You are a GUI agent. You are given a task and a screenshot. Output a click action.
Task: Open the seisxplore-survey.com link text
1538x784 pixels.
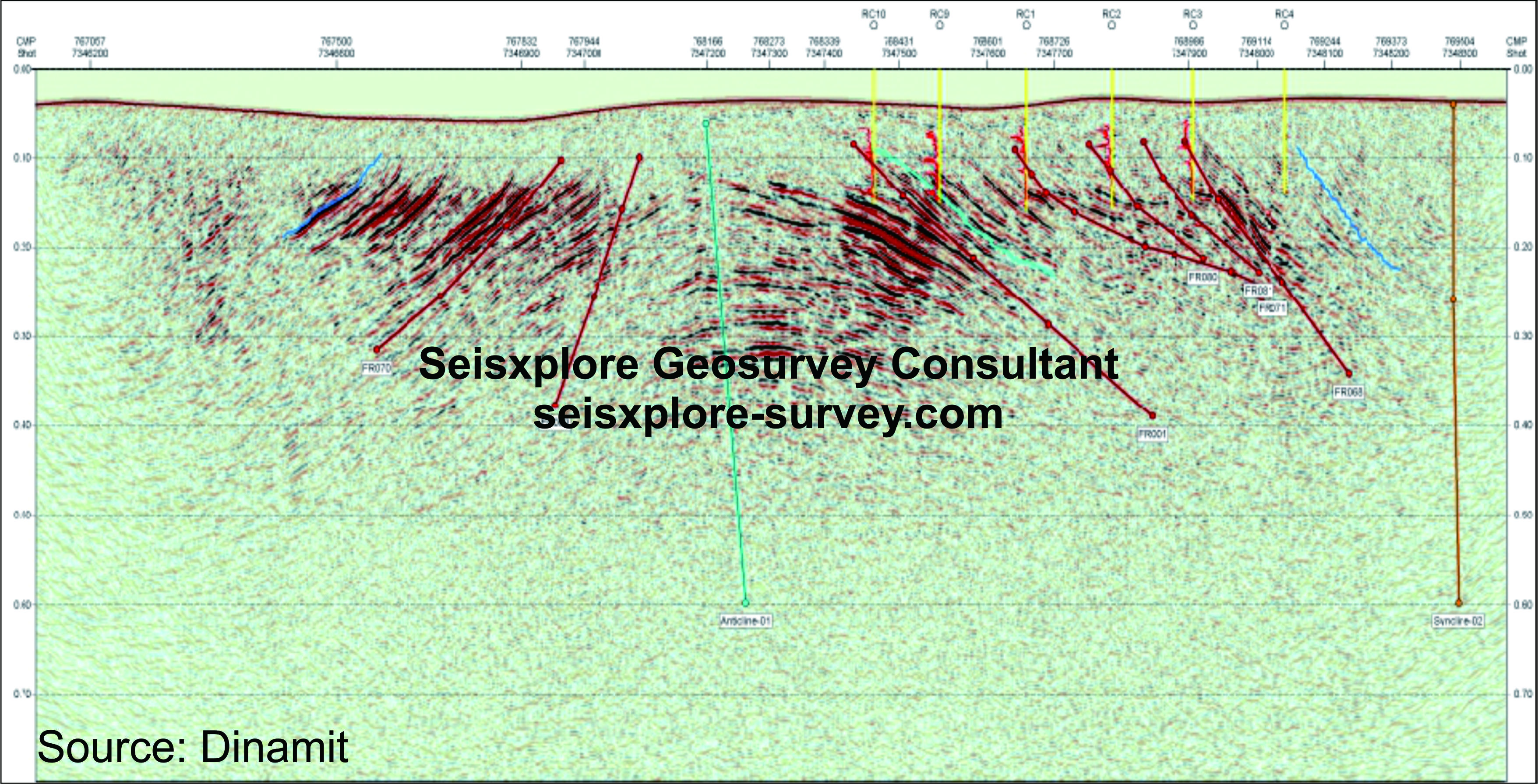coord(768,414)
